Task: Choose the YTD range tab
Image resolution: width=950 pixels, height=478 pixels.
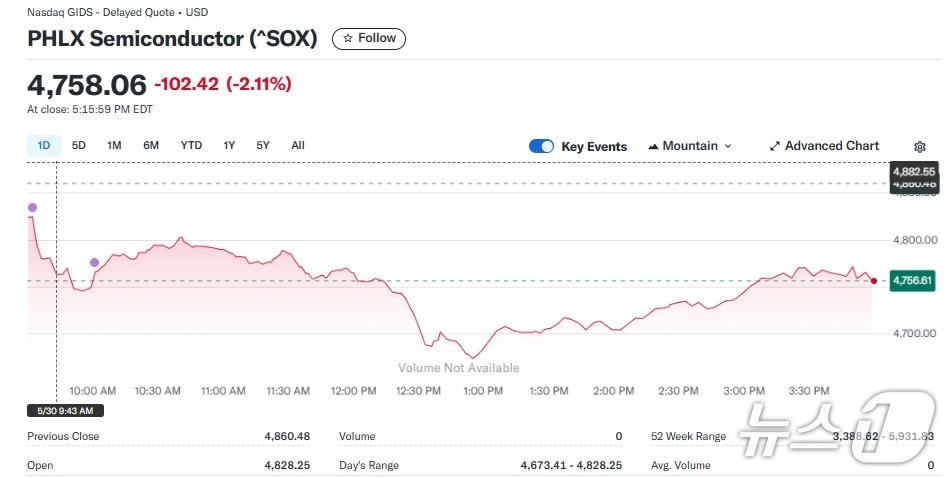Action: click(x=191, y=145)
